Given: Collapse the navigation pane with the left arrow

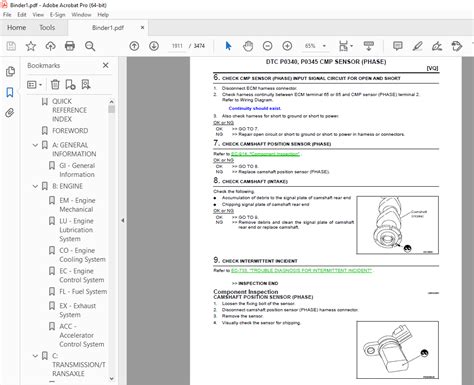Looking at the screenshot, I should click(123, 220).
